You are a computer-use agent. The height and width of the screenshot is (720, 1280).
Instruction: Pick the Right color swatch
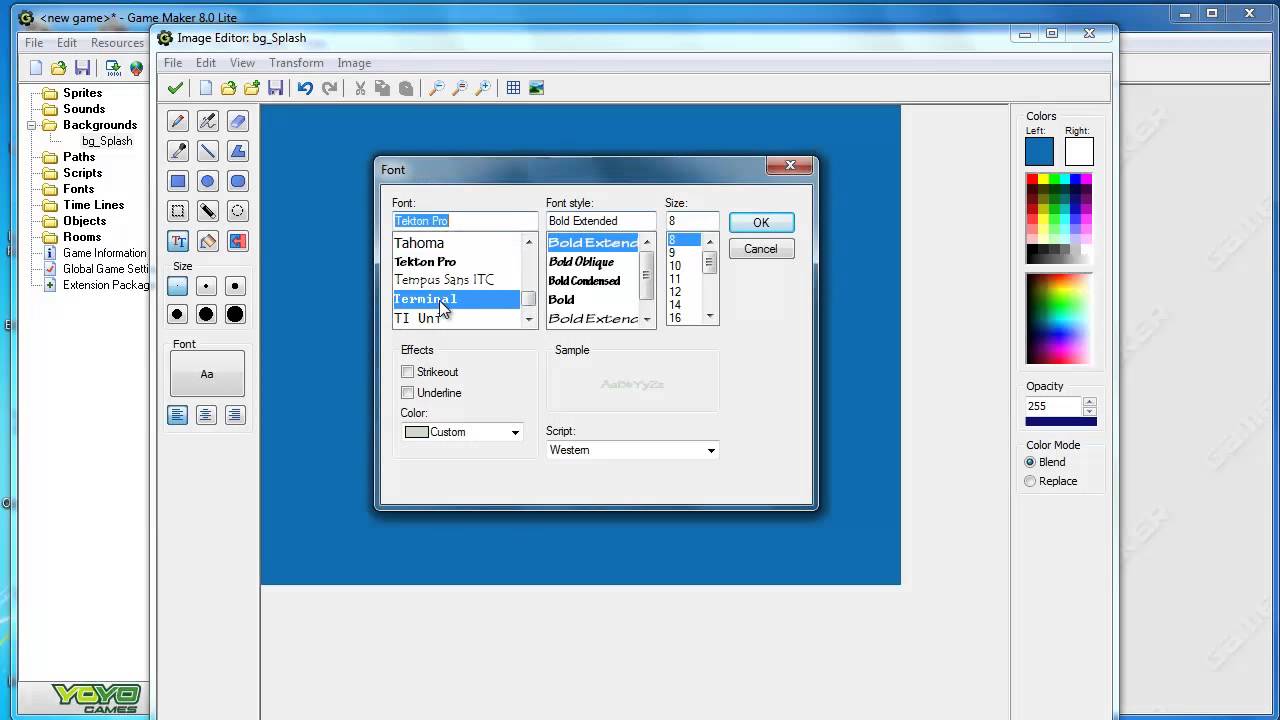pos(1079,151)
